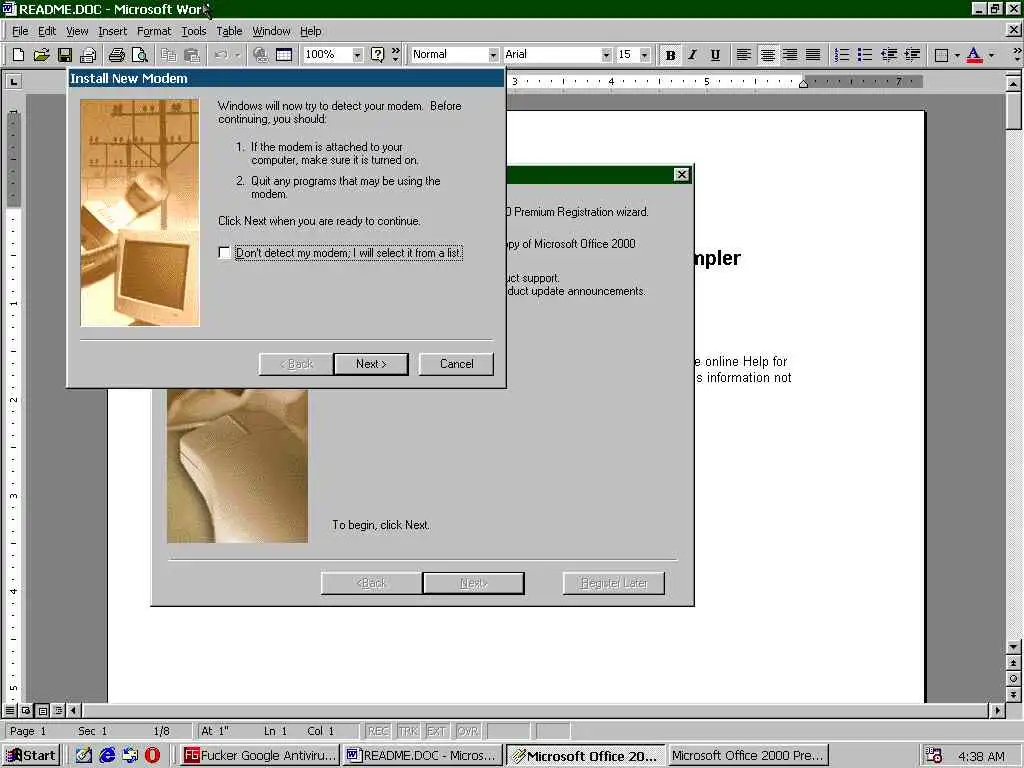Click the vertical scrollbar down arrow

pos(1013,647)
